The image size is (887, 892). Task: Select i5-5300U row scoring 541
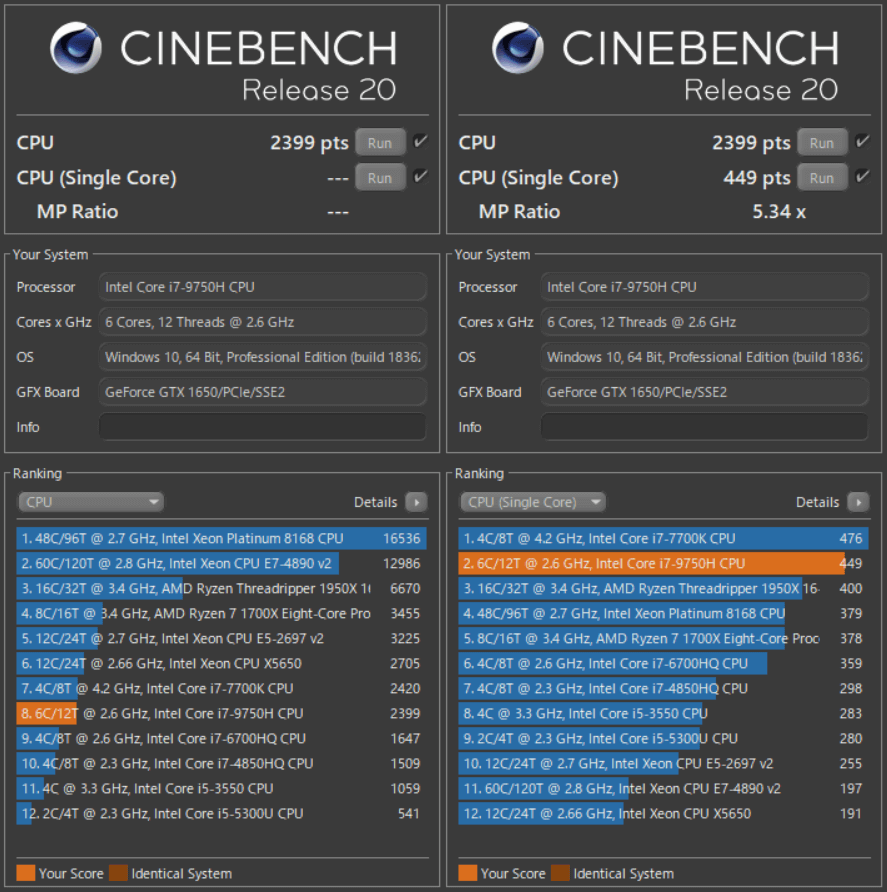pyautogui.click(x=221, y=814)
